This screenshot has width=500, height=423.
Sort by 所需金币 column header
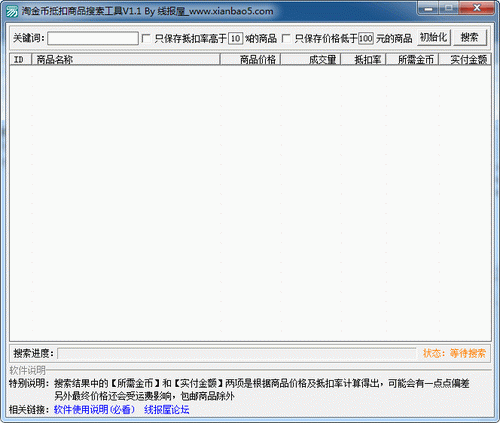pos(412,59)
